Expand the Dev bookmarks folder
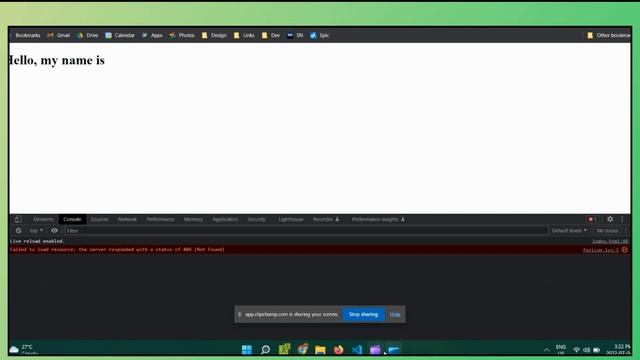This screenshot has width=640, height=360. click(271, 36)
